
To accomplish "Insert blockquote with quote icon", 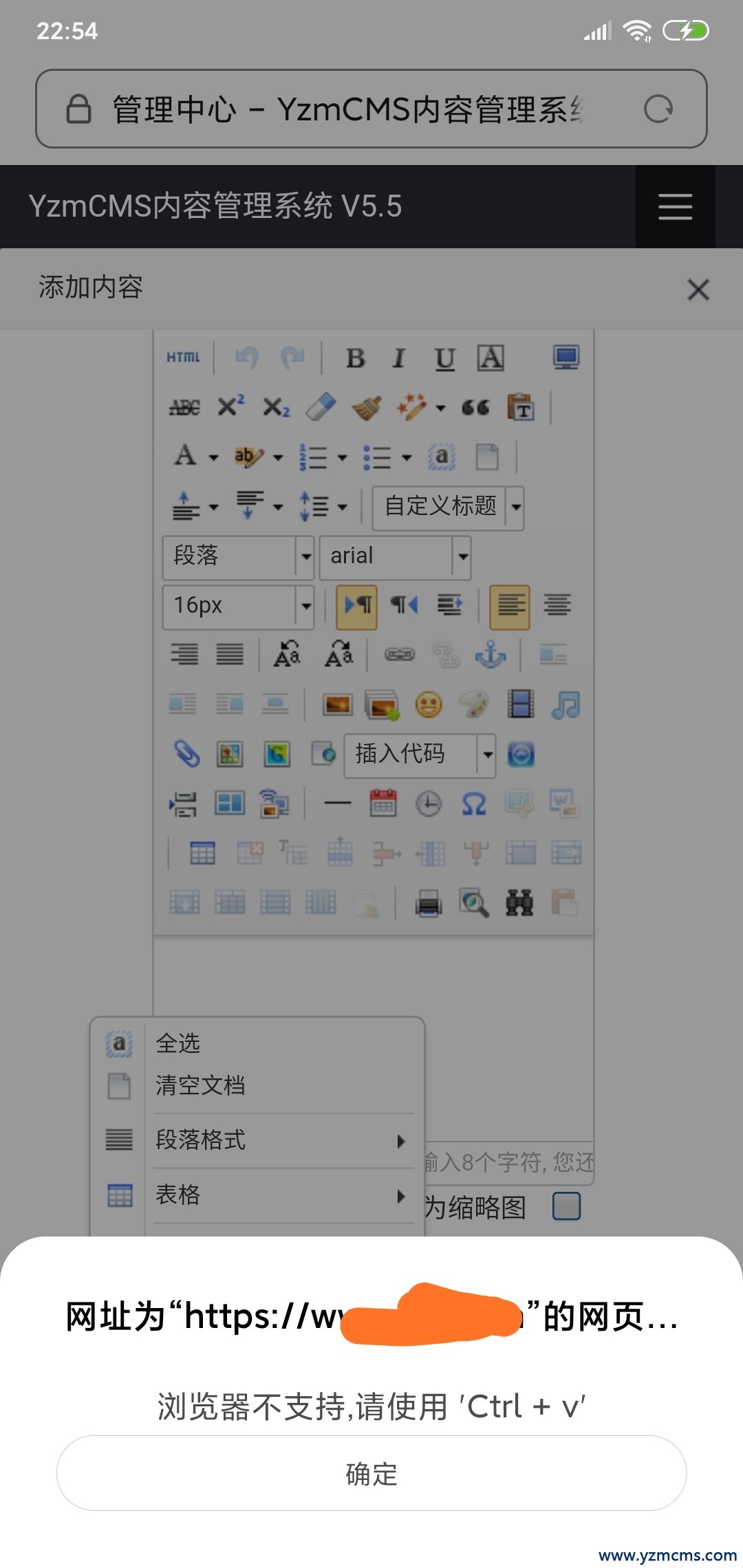I will pos(475,407).
